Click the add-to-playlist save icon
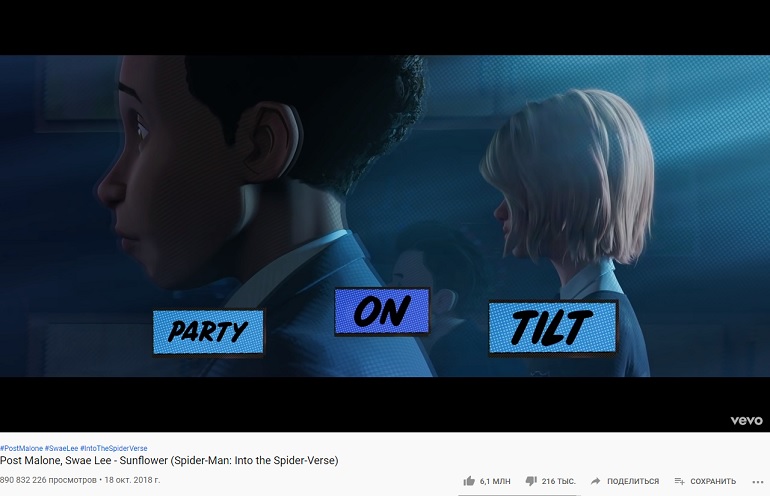The height and width of the screenshot is (496, 770). tap(680, 481)
